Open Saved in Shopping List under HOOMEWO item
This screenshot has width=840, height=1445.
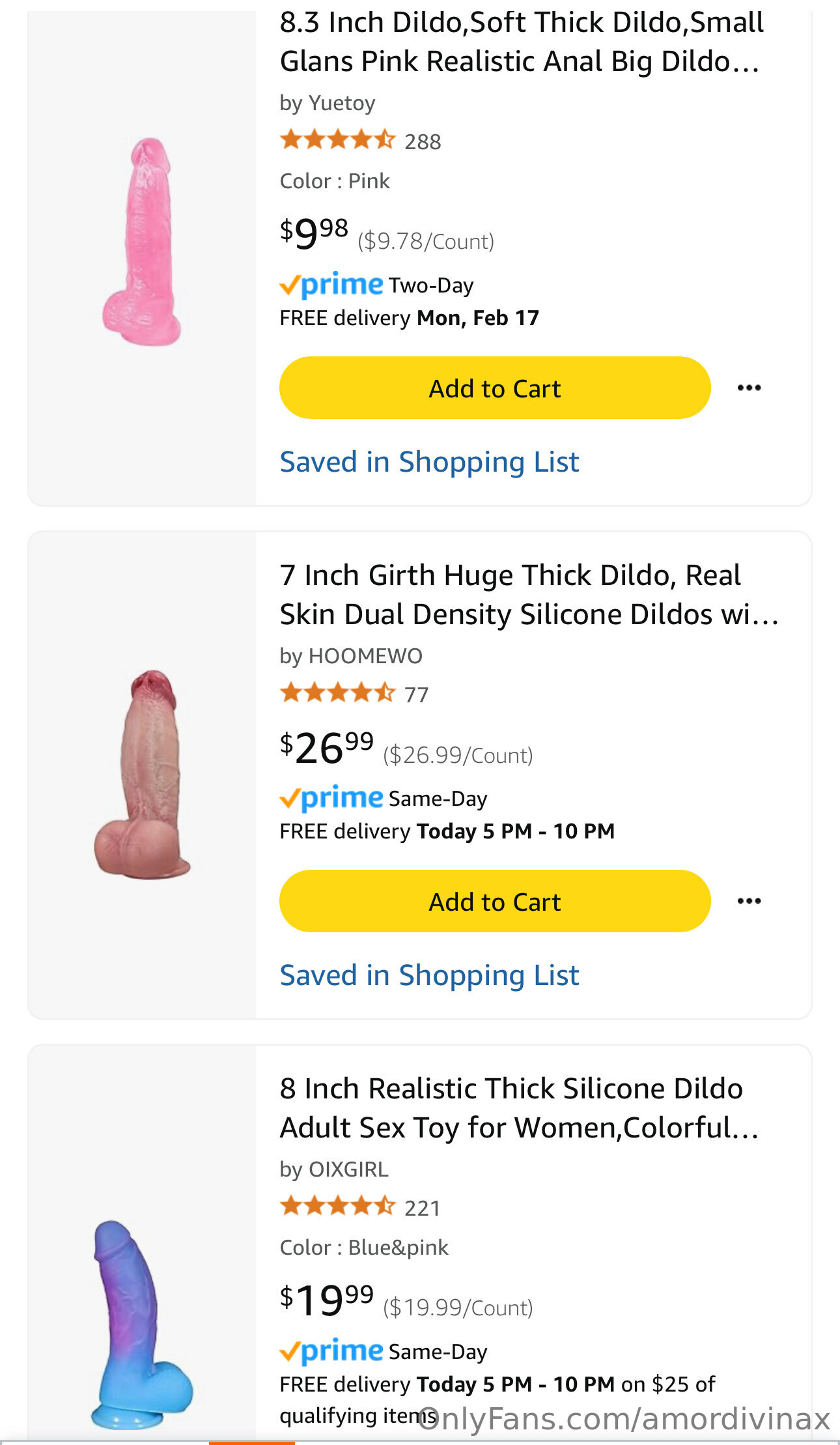[429, 976]
